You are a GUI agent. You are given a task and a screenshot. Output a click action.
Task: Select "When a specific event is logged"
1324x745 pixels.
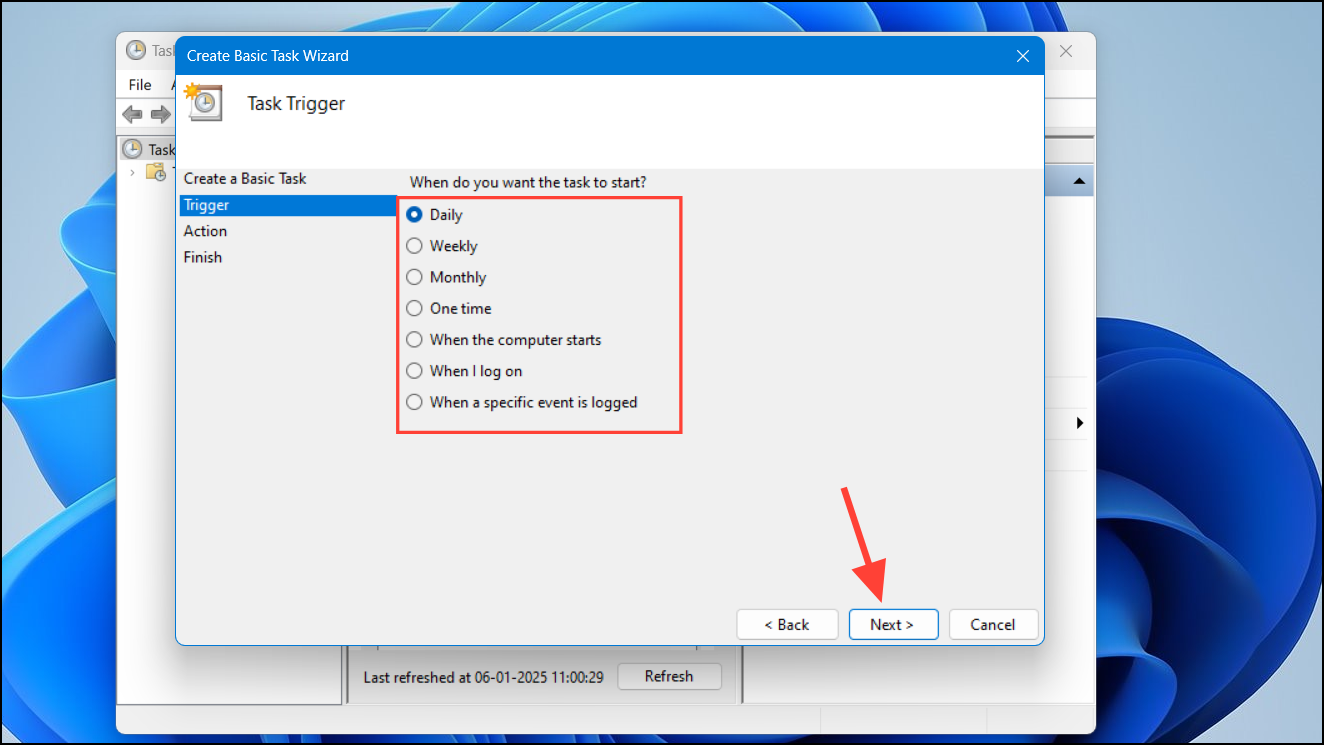pos(414,402)
